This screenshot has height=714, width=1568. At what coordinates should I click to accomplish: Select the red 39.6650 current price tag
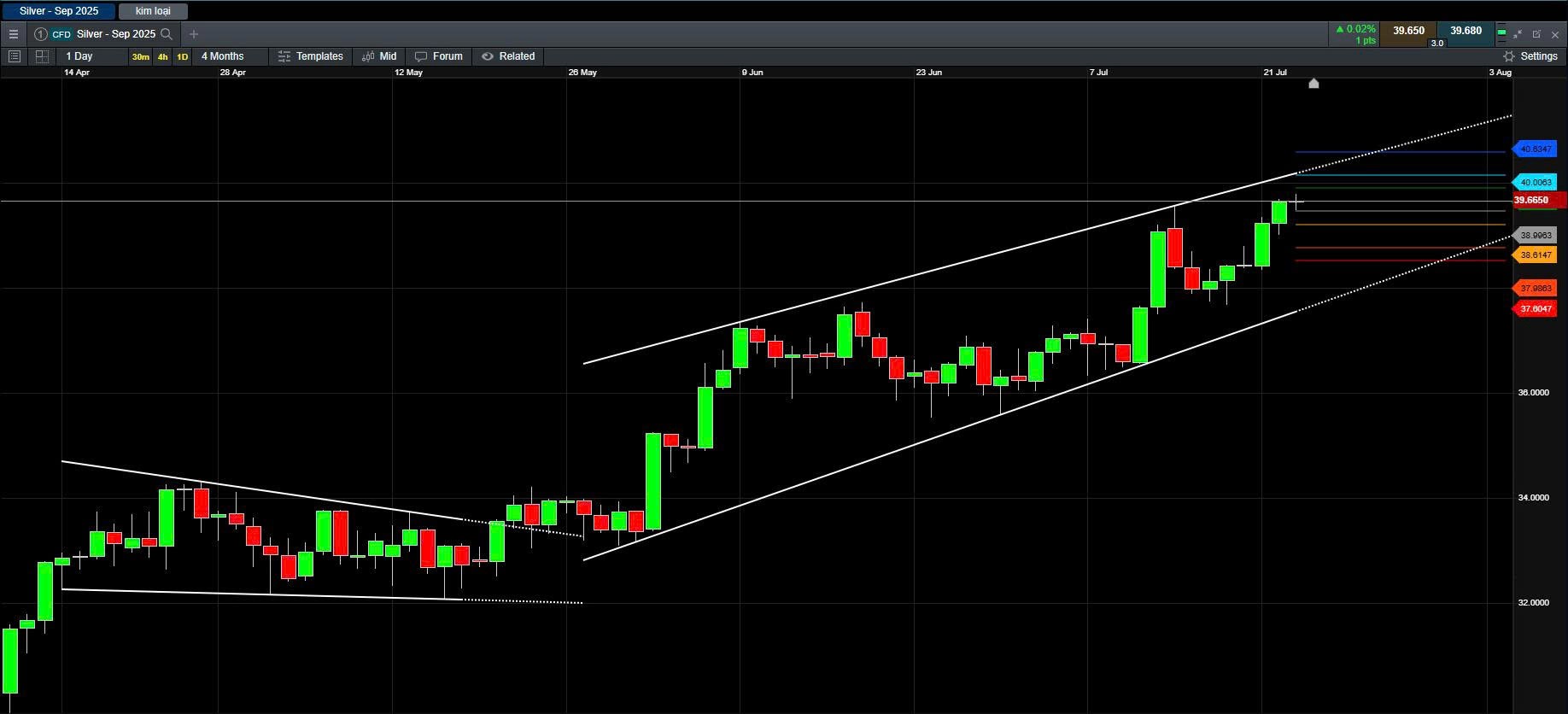(1538, 201)
